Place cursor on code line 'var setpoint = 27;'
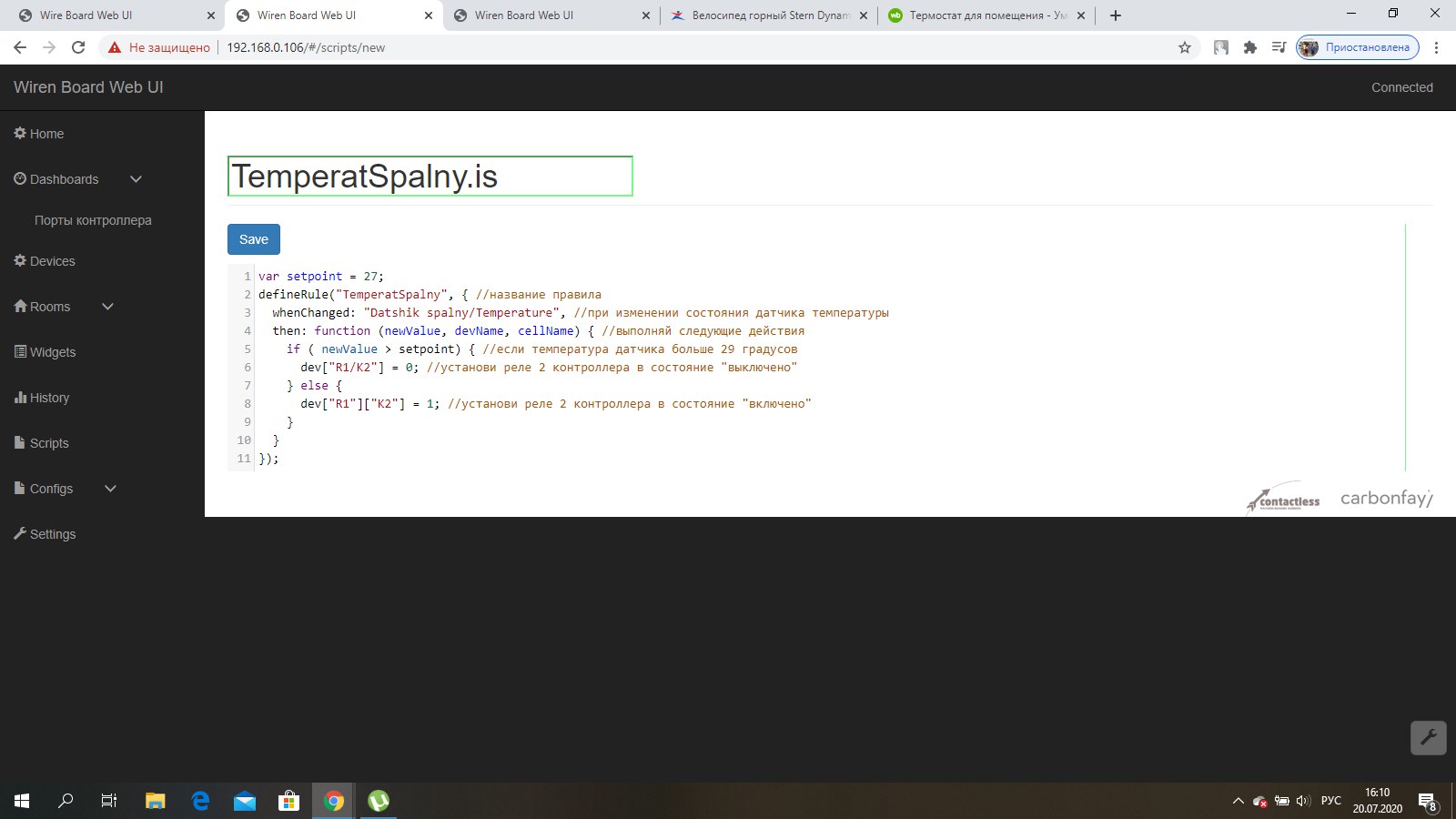The image size is (1456, 819). click(x=321, y=277)
